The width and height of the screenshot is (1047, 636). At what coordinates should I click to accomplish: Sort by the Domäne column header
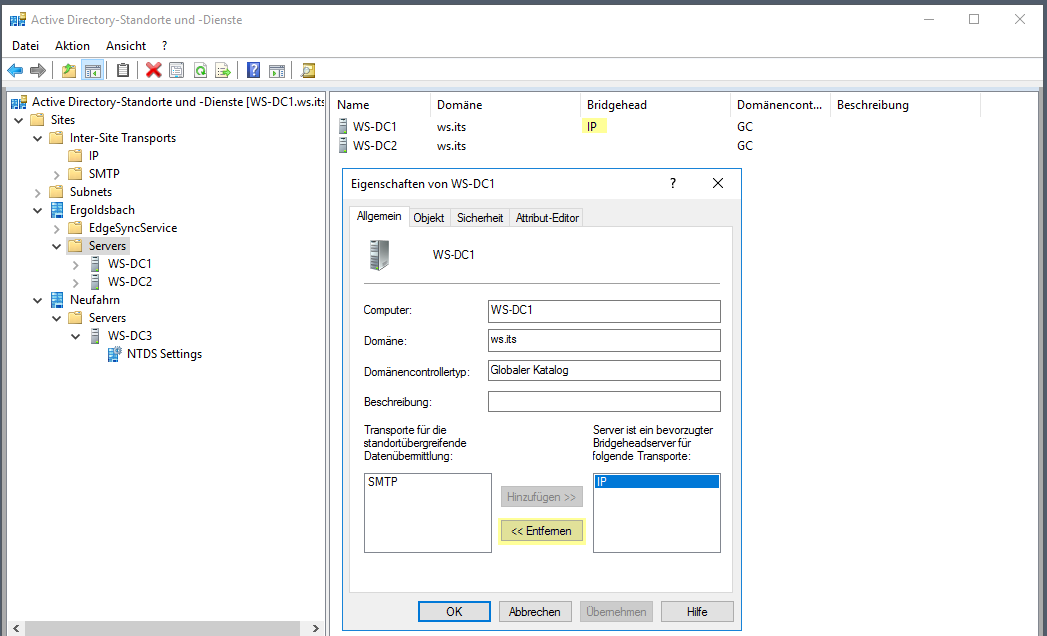[x=505, y=105]
